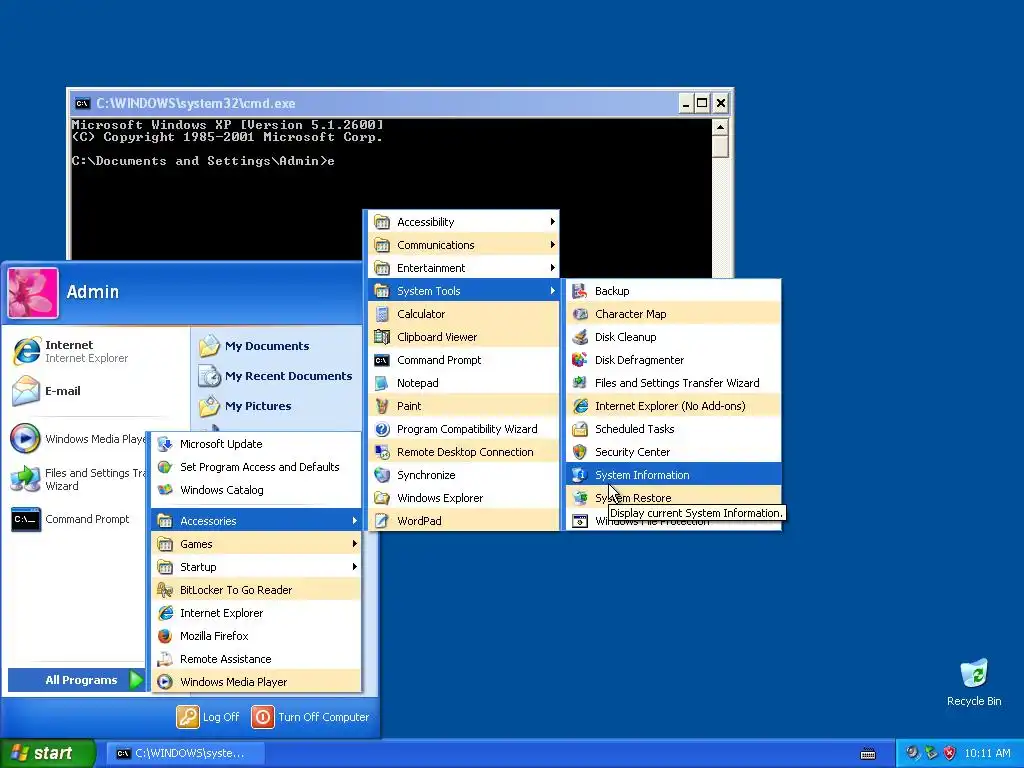Open Paint icon in Accessories

click(x=382, y=406)
